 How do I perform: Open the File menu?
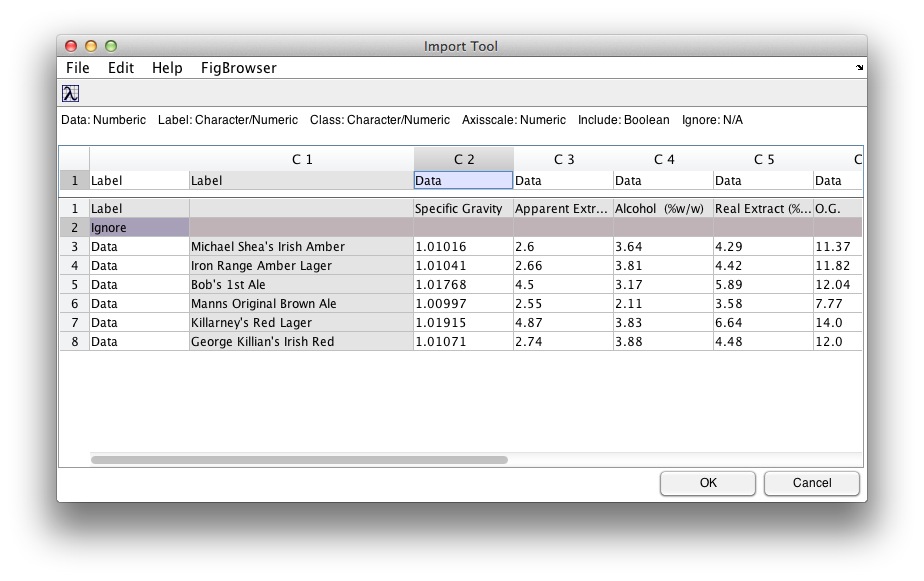coord(77,68)
